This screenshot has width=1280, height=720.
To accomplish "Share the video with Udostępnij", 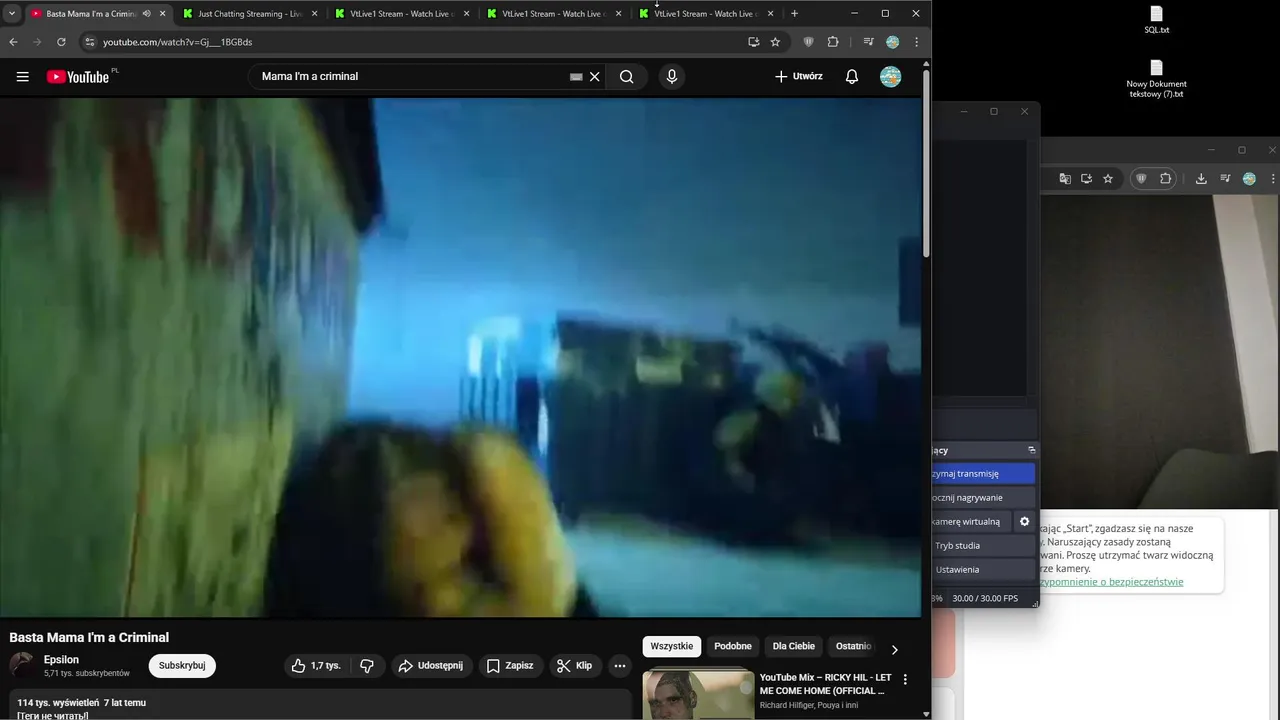I will [431, 666].
